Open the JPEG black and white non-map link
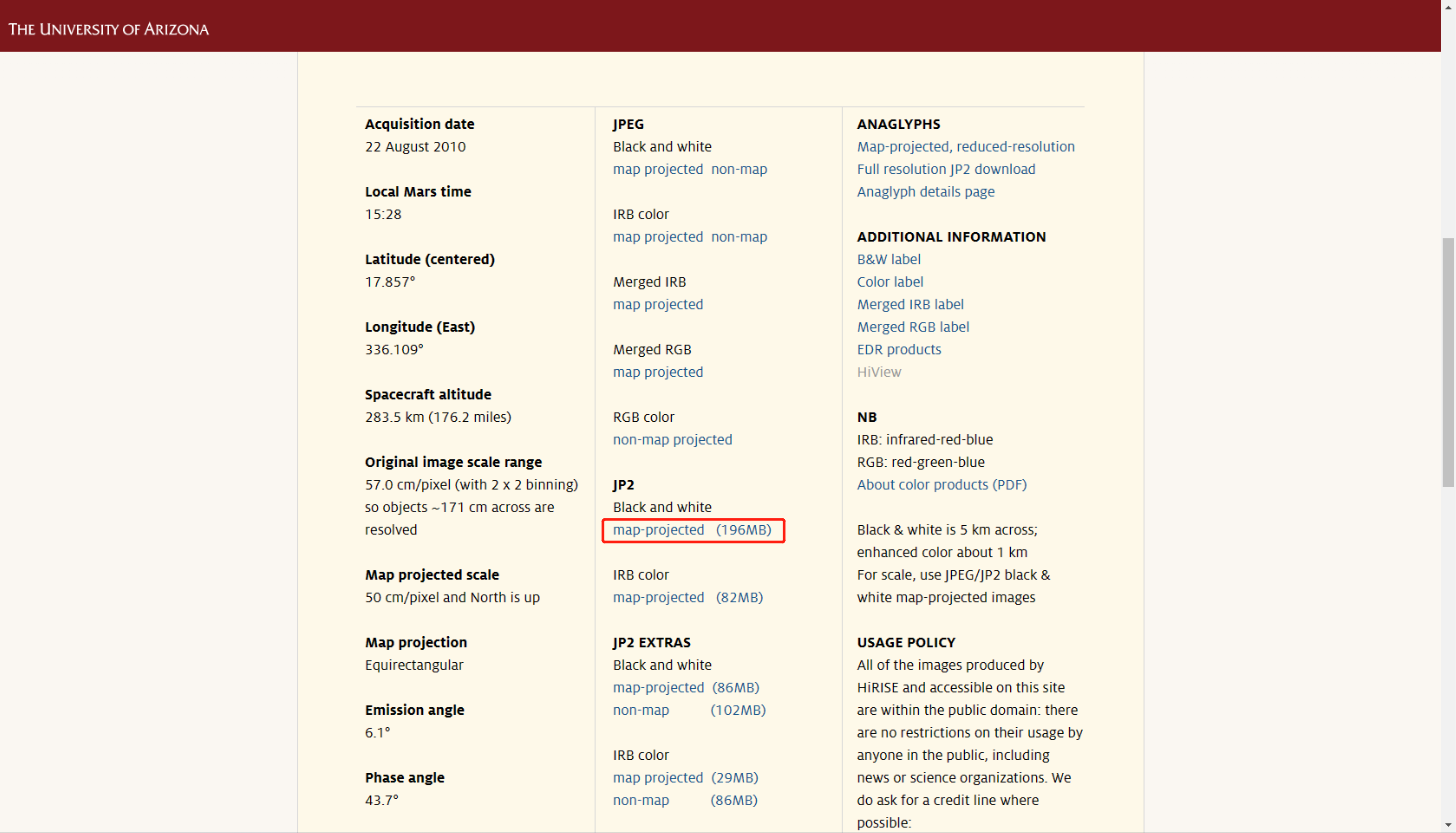1456x833 pixels. coord(739,169)
